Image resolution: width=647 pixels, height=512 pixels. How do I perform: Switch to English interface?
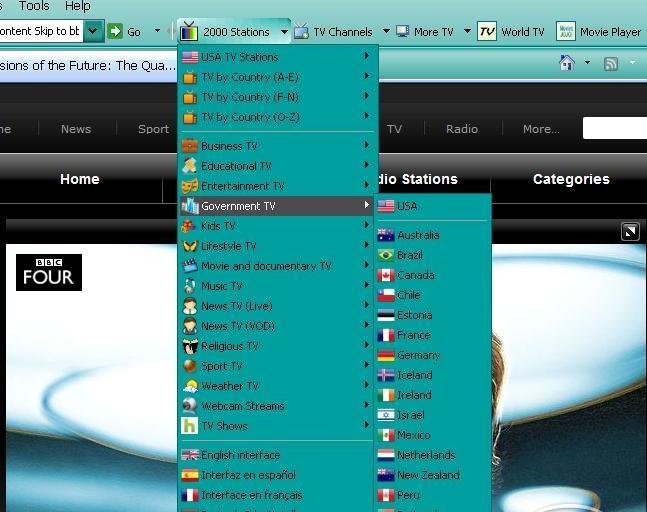tap(276, 455)
